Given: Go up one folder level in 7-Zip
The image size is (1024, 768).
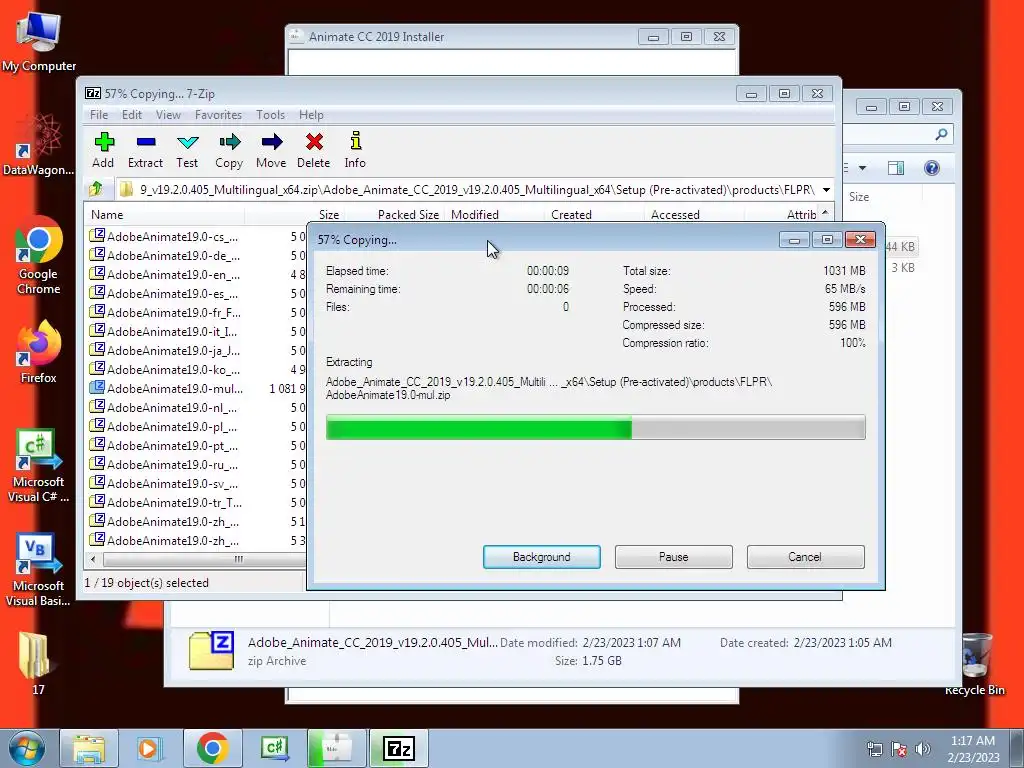Looking at the screenshot, I should click(x=96, y=189).
